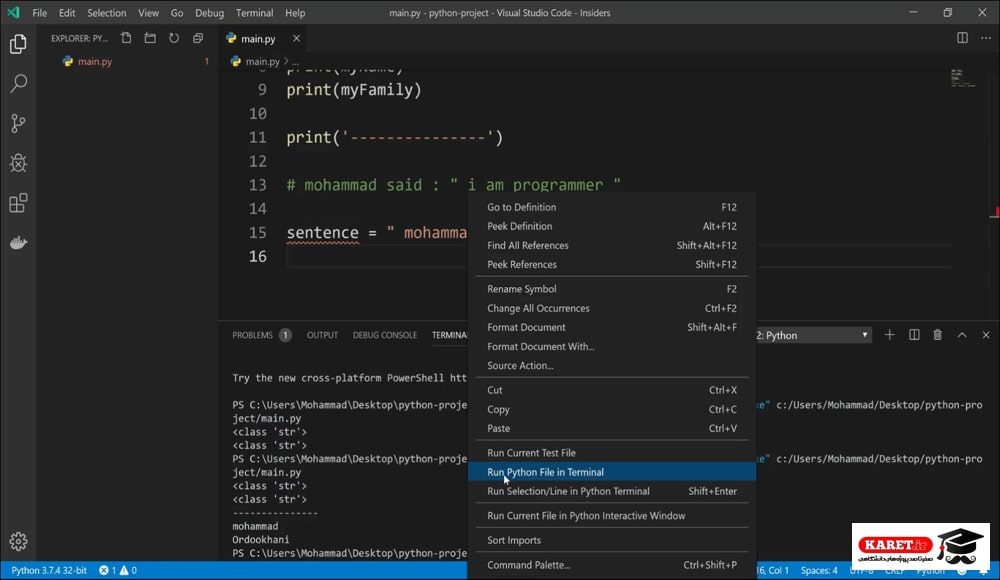This screenshot has height=580, width=1000.
Task: Choose Find All References
Action: 612,246
